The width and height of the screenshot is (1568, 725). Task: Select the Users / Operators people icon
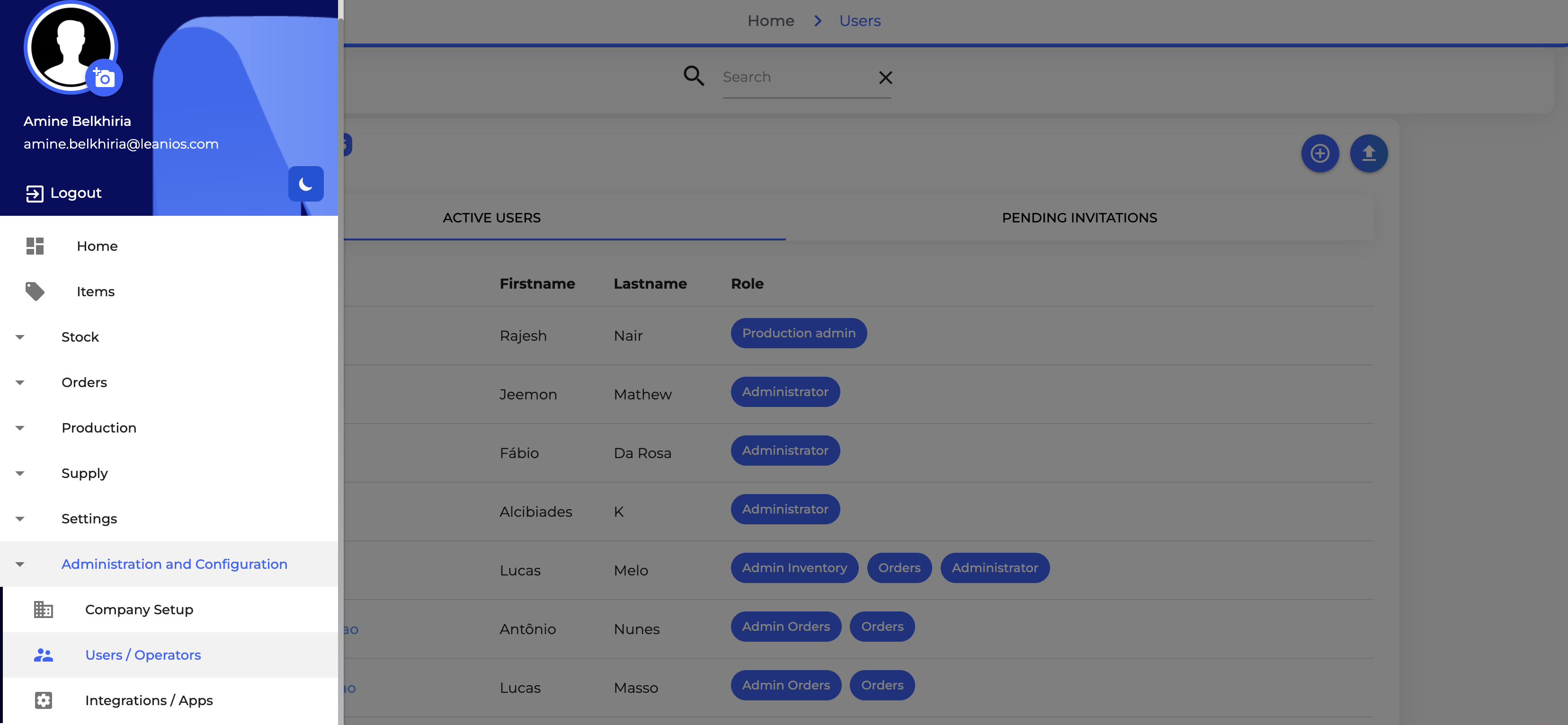(x=43, y=655)
